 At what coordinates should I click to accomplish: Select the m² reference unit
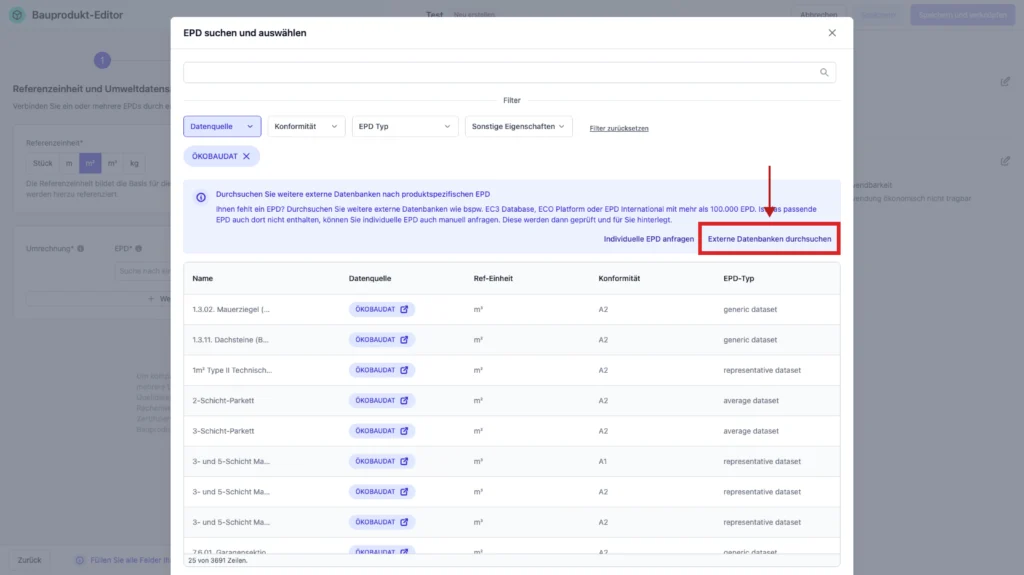click(90, 163)
